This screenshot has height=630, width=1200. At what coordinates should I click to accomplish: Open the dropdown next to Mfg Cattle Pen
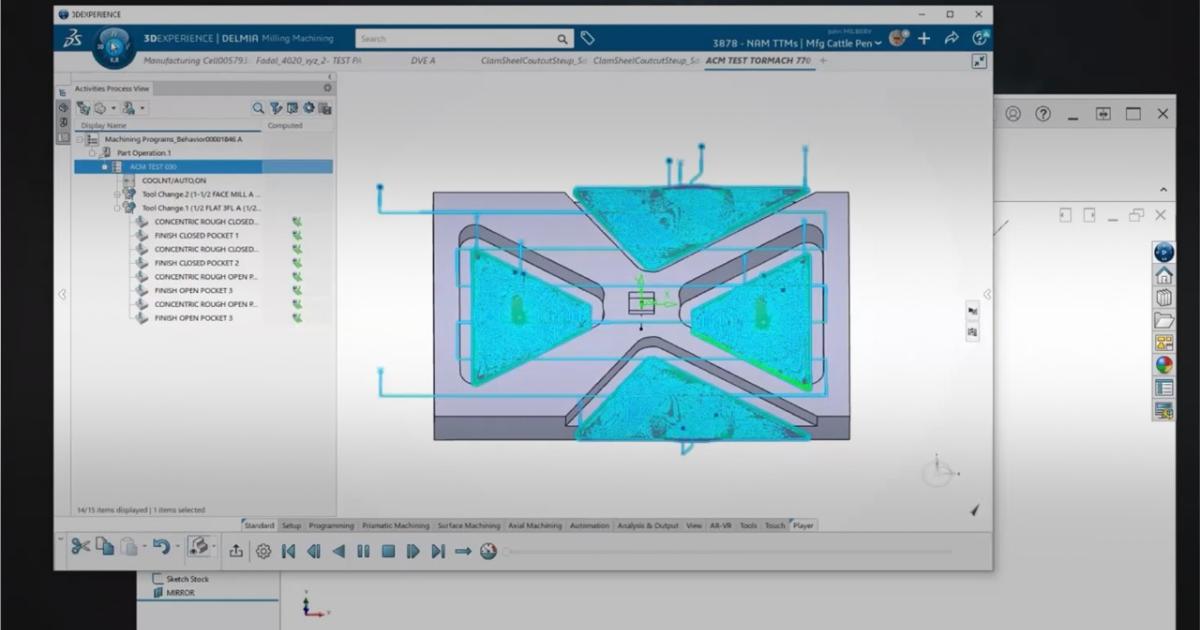[879, 44]
